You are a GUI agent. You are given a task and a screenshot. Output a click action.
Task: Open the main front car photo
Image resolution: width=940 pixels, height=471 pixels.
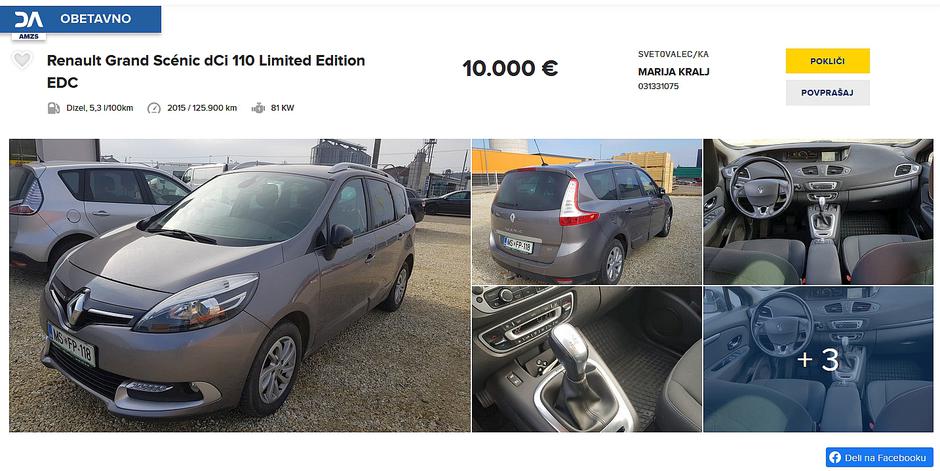240,285
